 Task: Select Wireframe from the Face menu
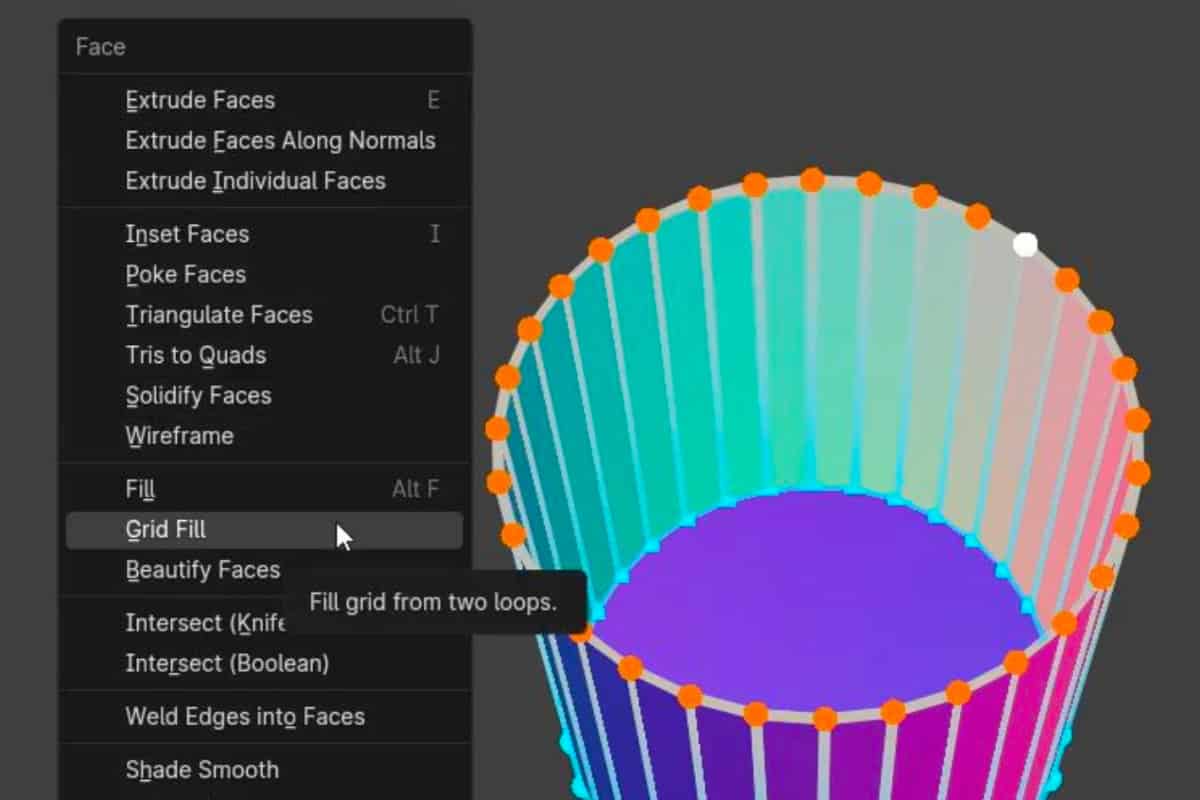click(x=179, y=435)
